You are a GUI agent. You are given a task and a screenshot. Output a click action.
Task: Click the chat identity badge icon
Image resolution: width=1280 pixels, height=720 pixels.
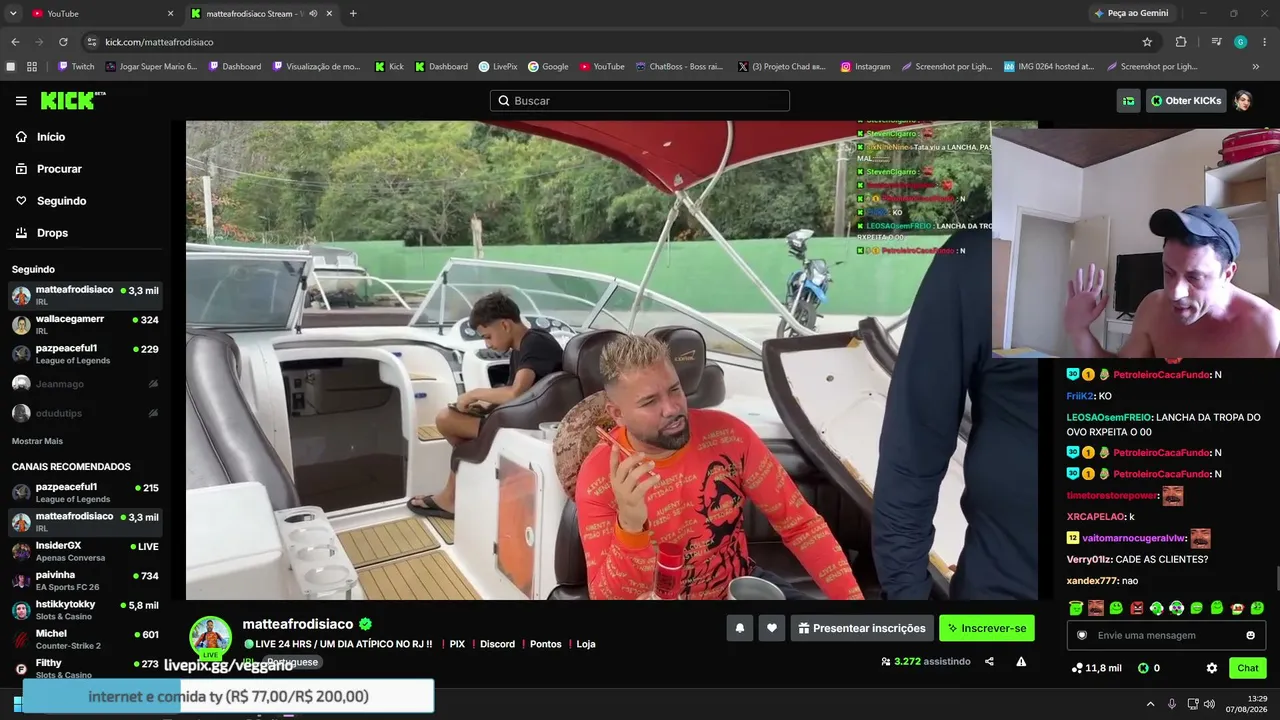point(1082,635)
